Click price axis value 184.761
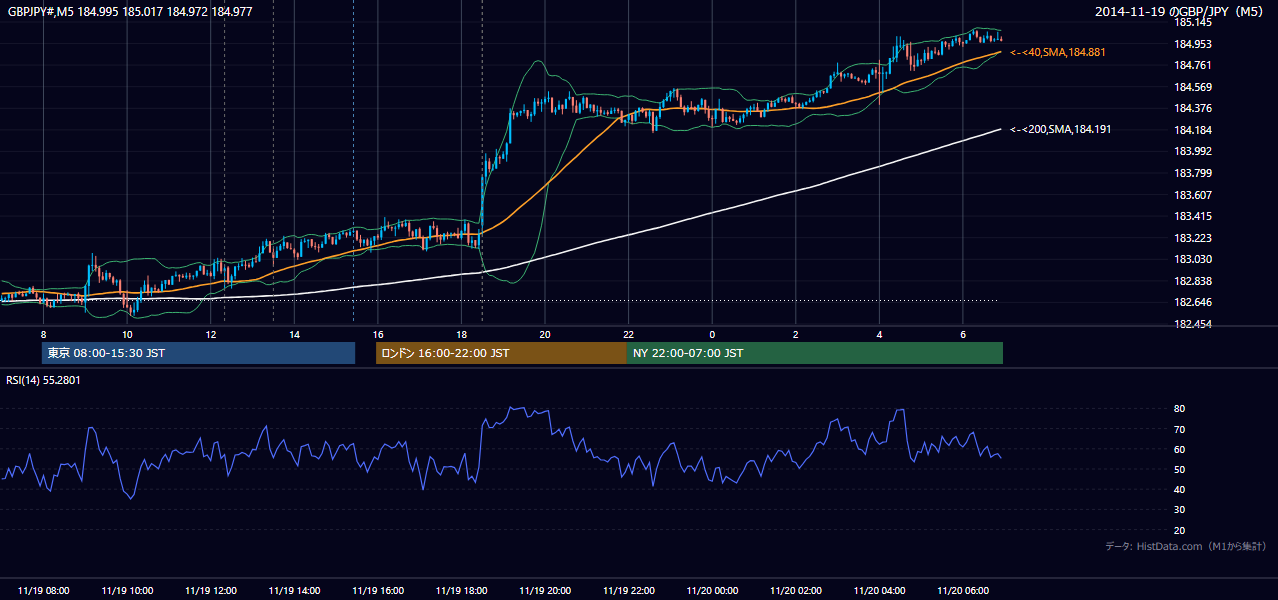Screen dimensions: 1278x600 click(x=1193, y=66)
